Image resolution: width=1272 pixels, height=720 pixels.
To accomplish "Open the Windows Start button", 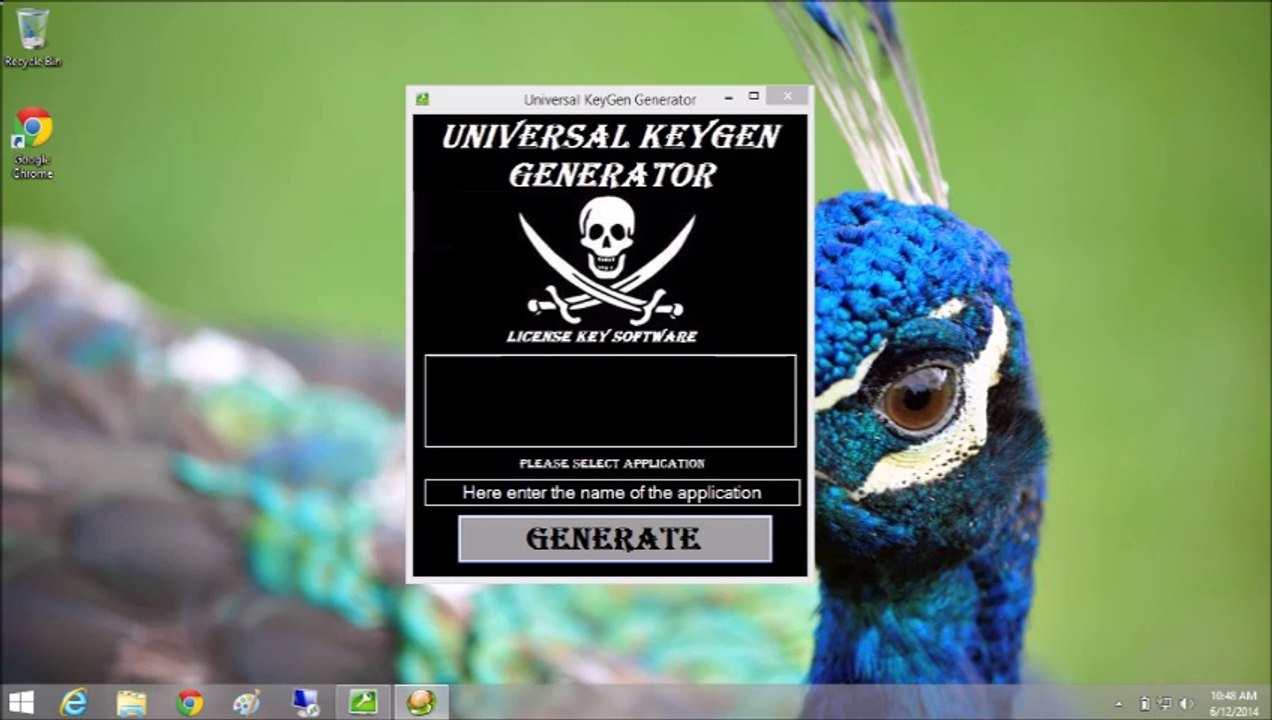I will pyautogui.click(x=21, y=702).
